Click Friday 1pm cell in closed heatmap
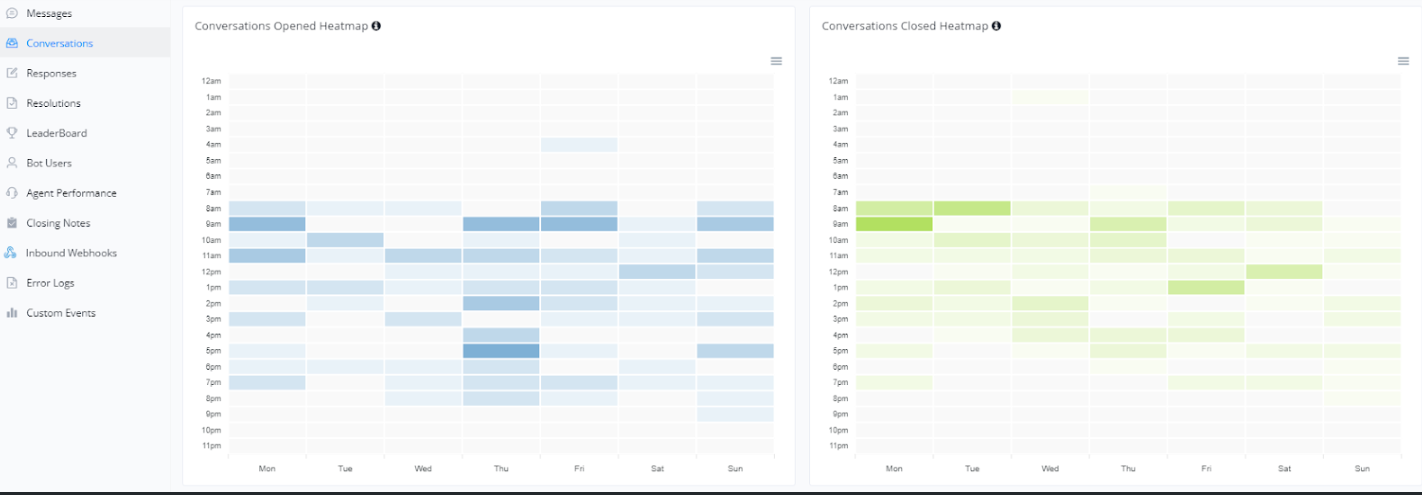The width and height of the screenshot is (1422, 495). pos(1206,287)
